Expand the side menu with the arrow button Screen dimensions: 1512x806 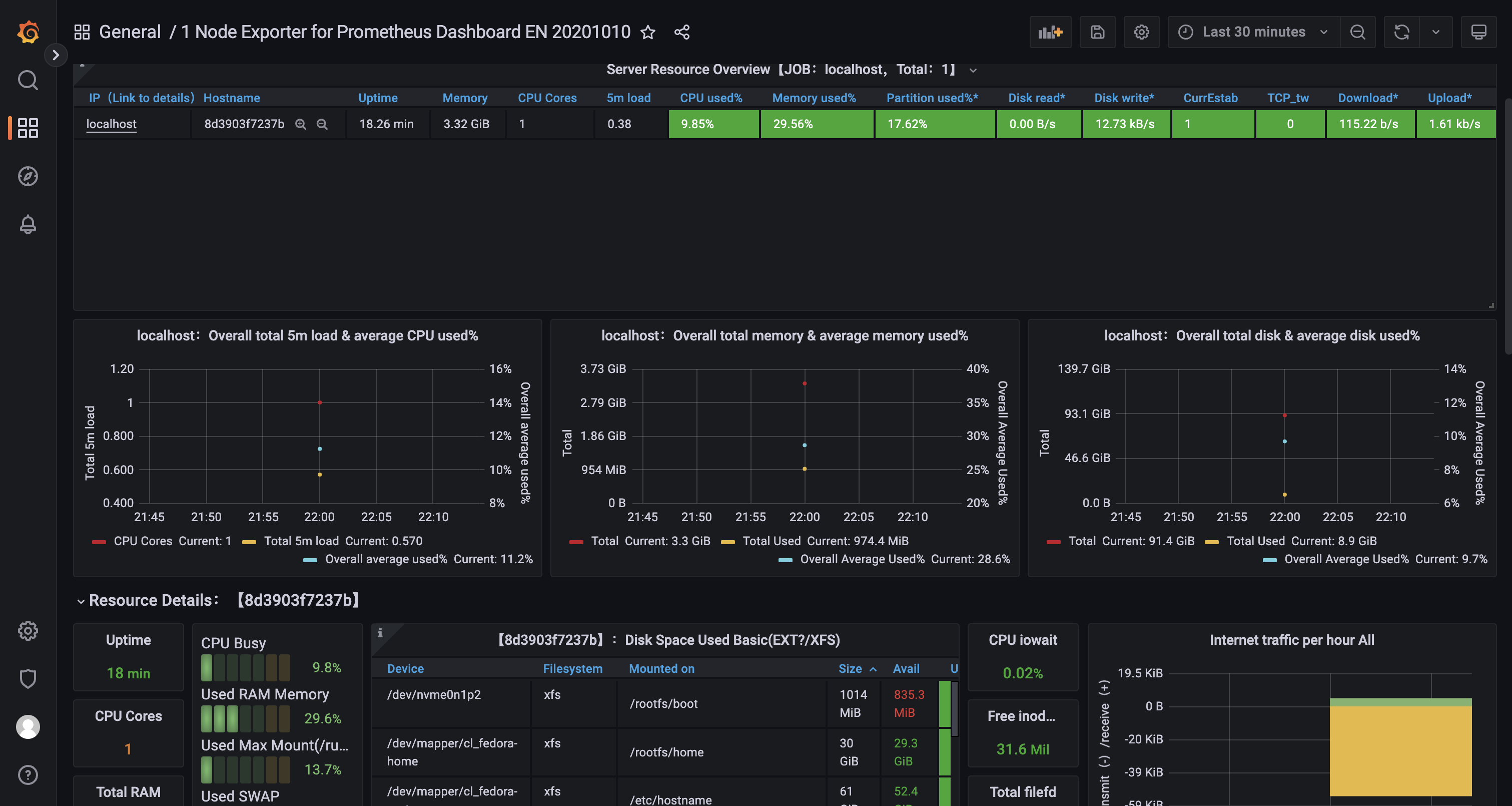click(56, 55)
